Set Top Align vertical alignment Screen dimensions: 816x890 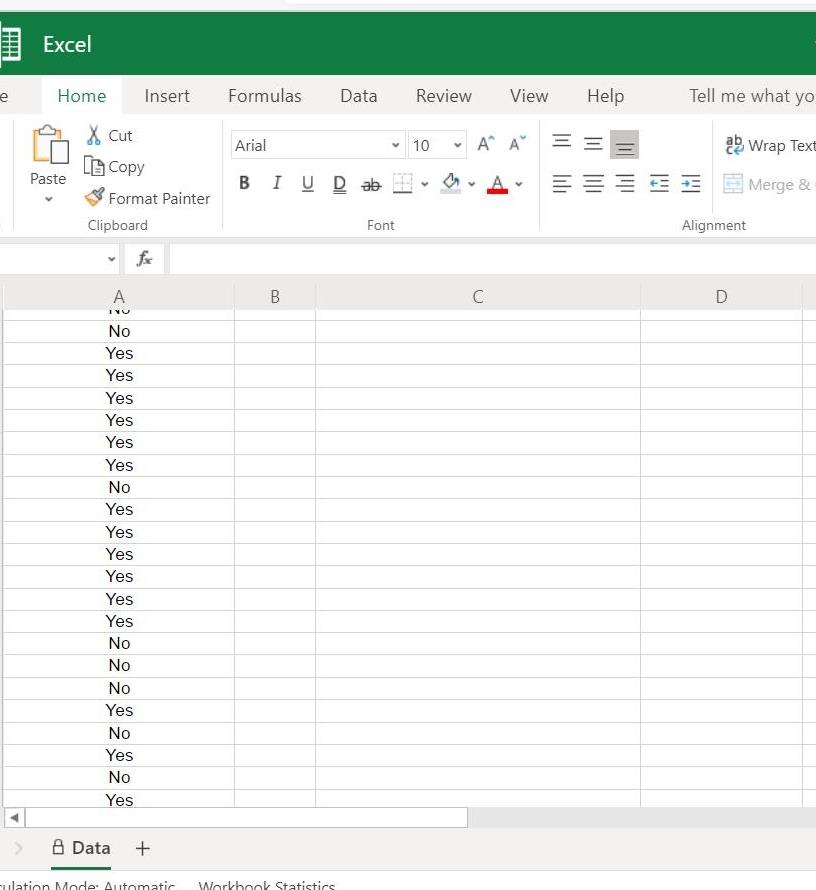[562, 140]
